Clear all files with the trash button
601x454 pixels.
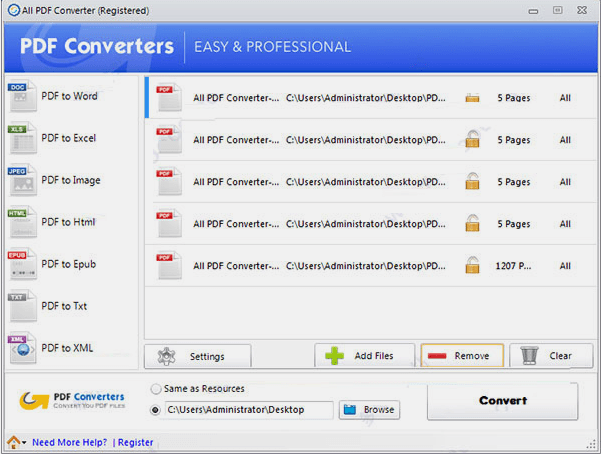[551, 356]
